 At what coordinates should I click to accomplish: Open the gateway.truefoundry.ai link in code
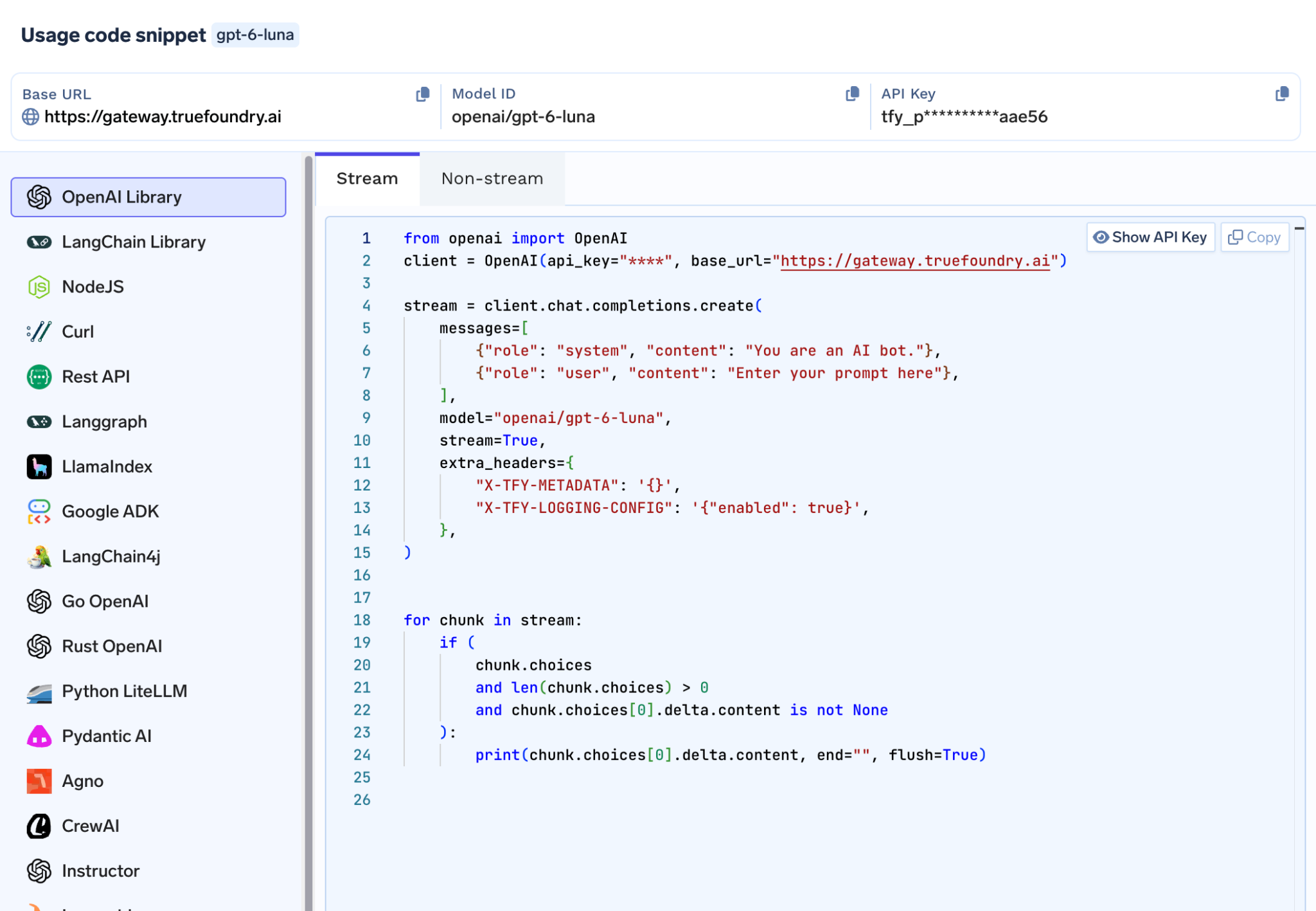click(x=915, y=261)
